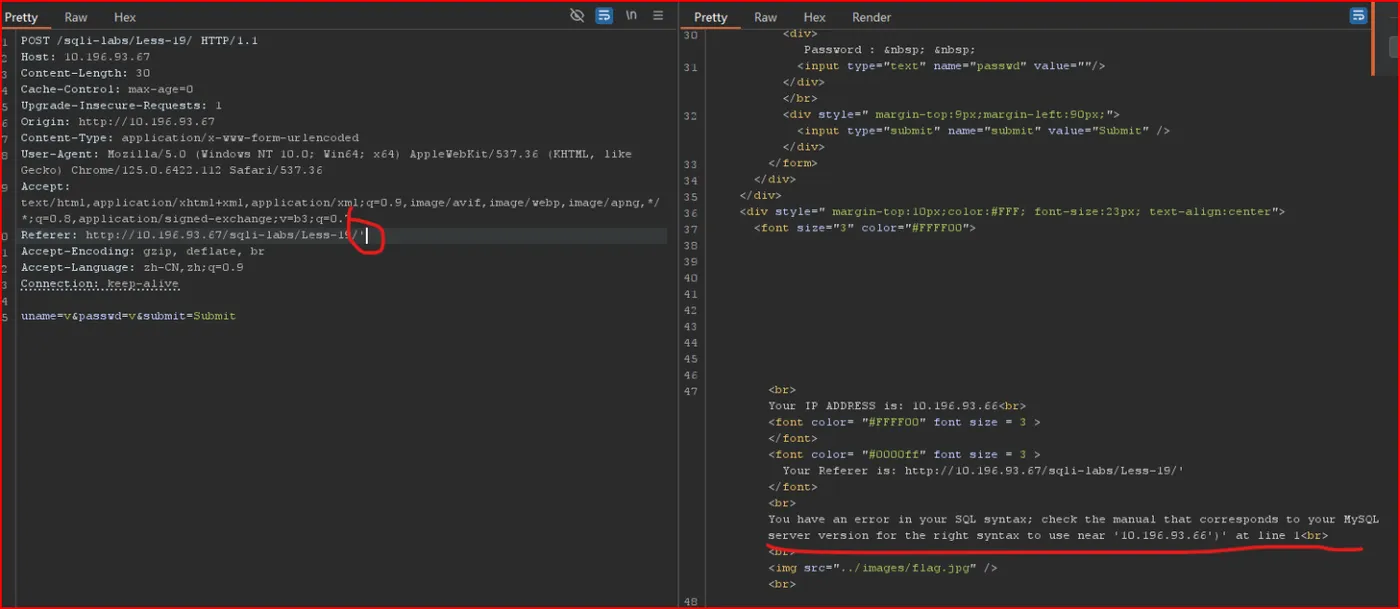Screen dimensions: 1400x609
Task: Toggle request pane word wrap icon
Action: click(604, 16)
